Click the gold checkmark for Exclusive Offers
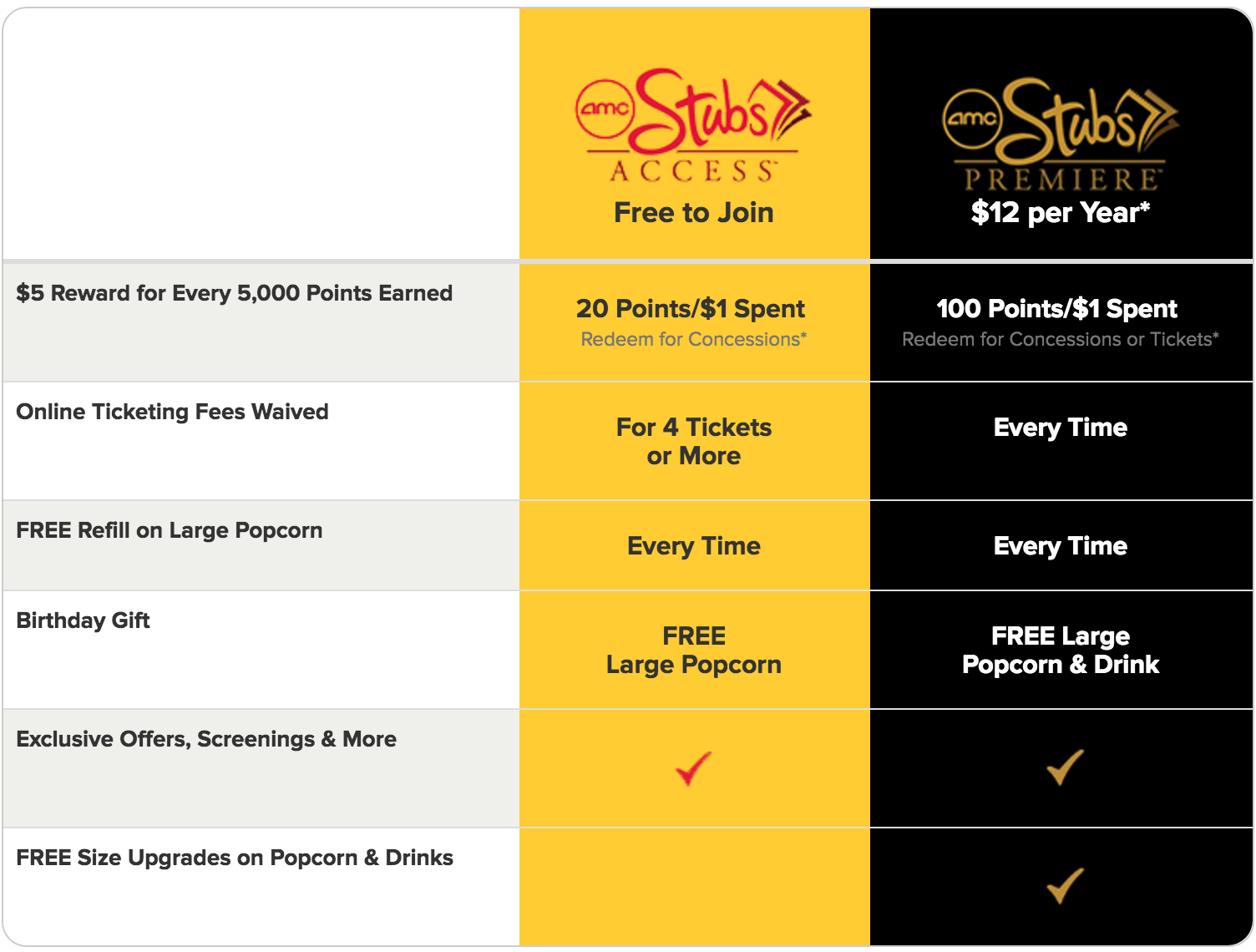The image size is (1256, 952). pos(1065,767)
